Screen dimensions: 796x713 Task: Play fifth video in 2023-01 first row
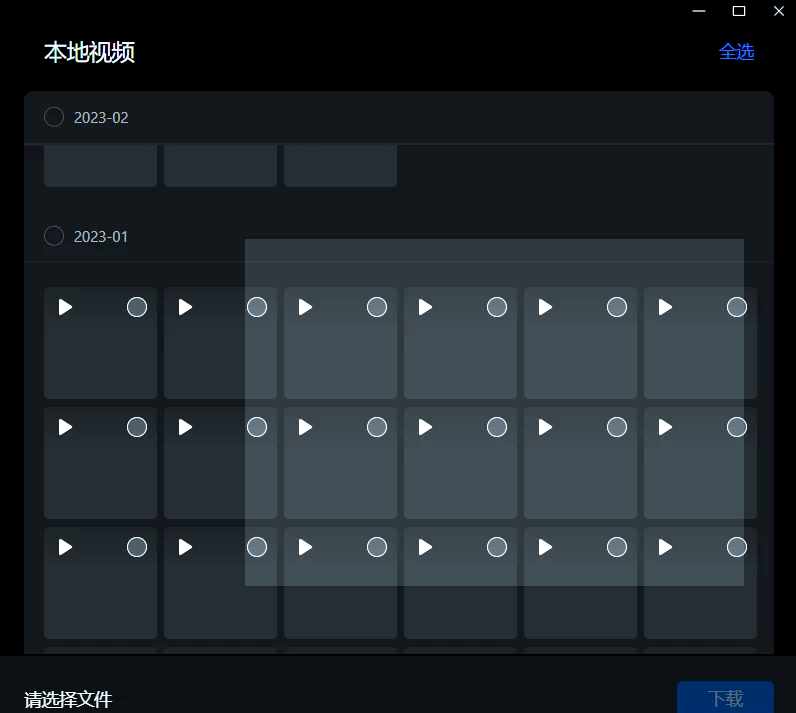(545, 307)
